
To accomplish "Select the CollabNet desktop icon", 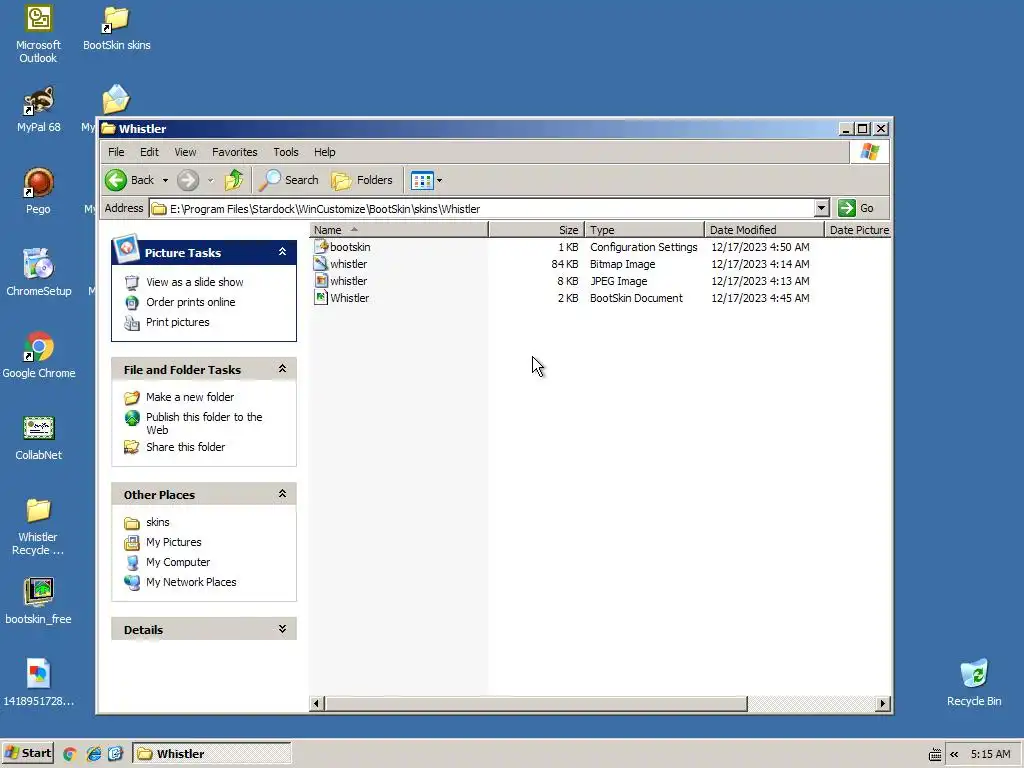I will (x=39, y=438).
